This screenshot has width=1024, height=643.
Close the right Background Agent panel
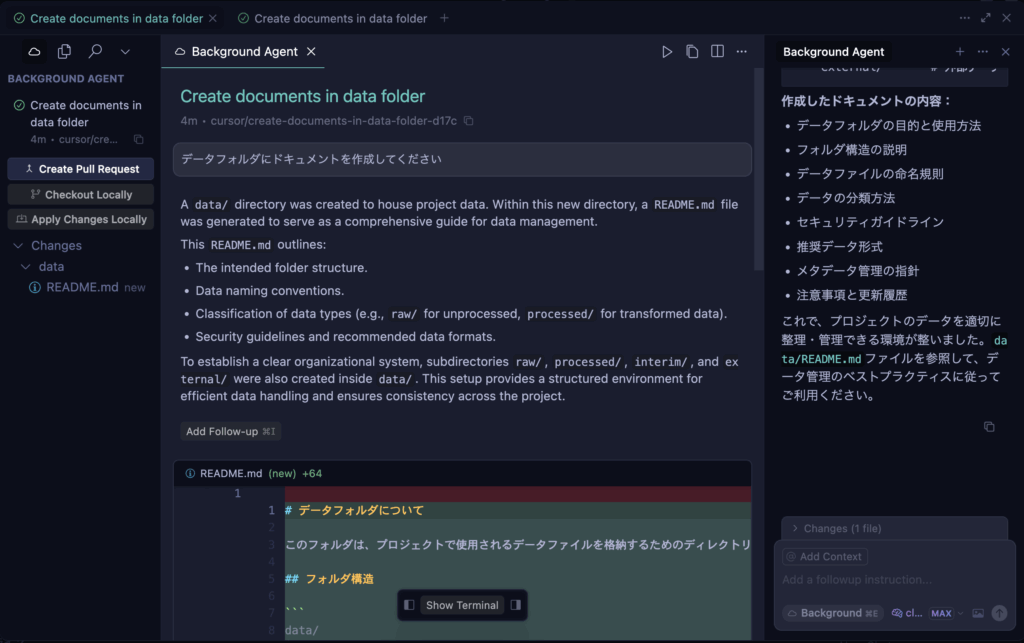click(1006, 52)
